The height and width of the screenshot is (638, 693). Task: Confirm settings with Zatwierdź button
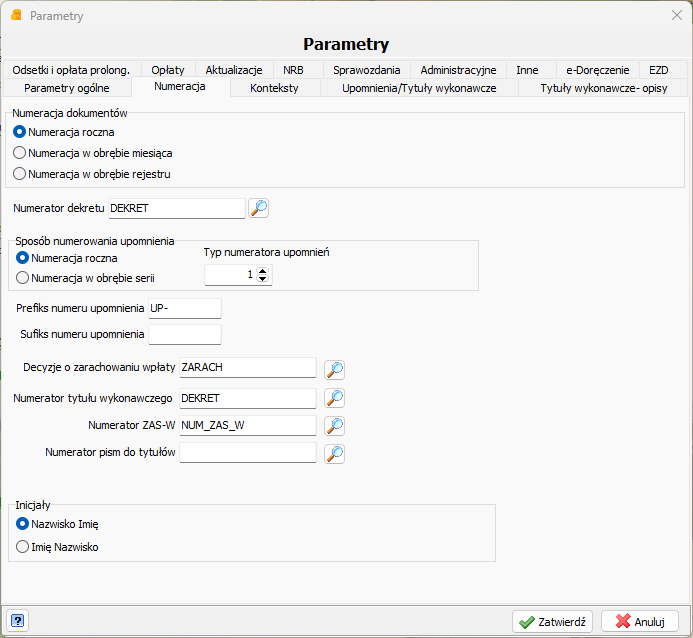(x=552, y=622)
